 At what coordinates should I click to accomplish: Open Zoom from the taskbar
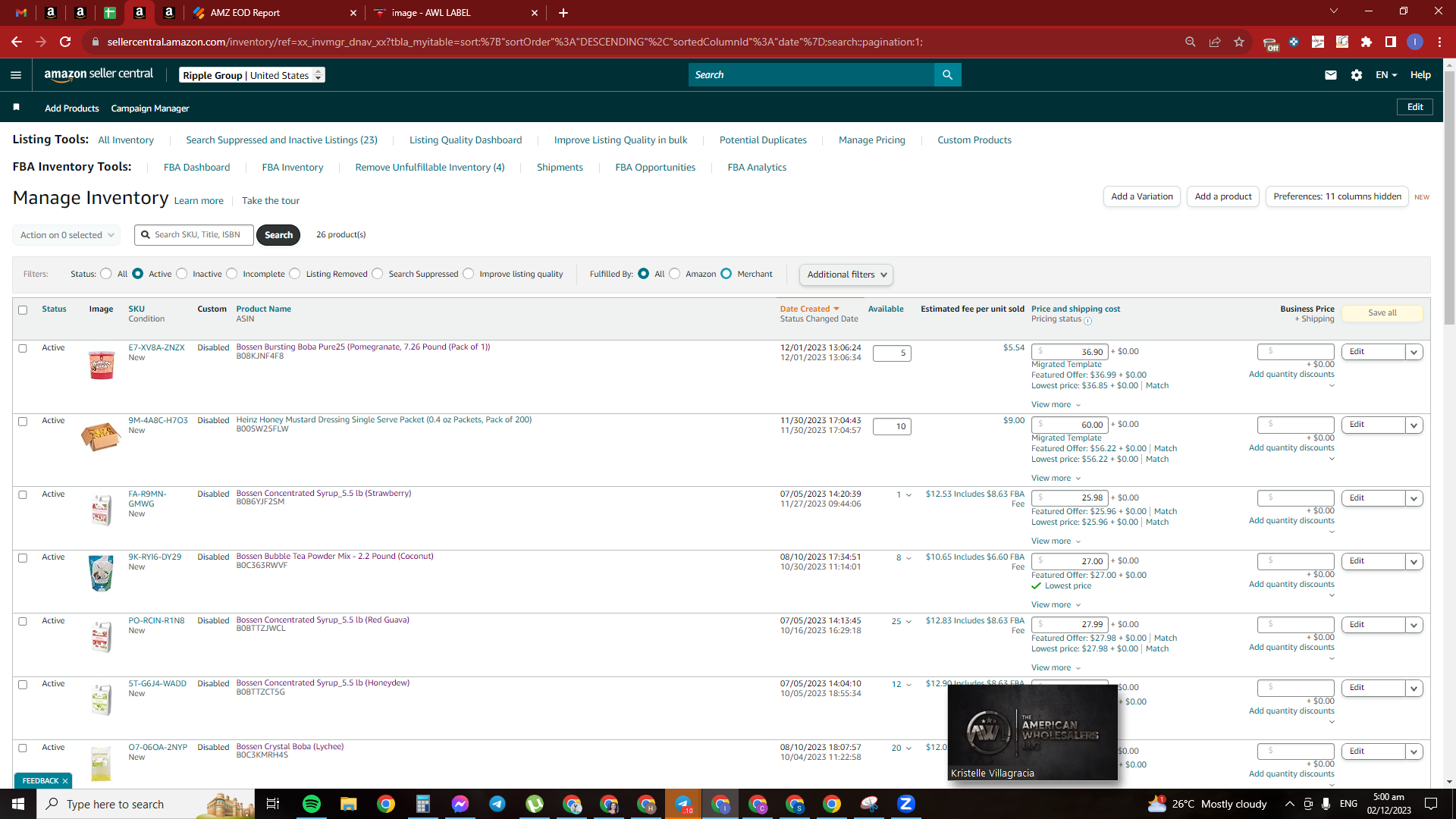pos(906,804)
